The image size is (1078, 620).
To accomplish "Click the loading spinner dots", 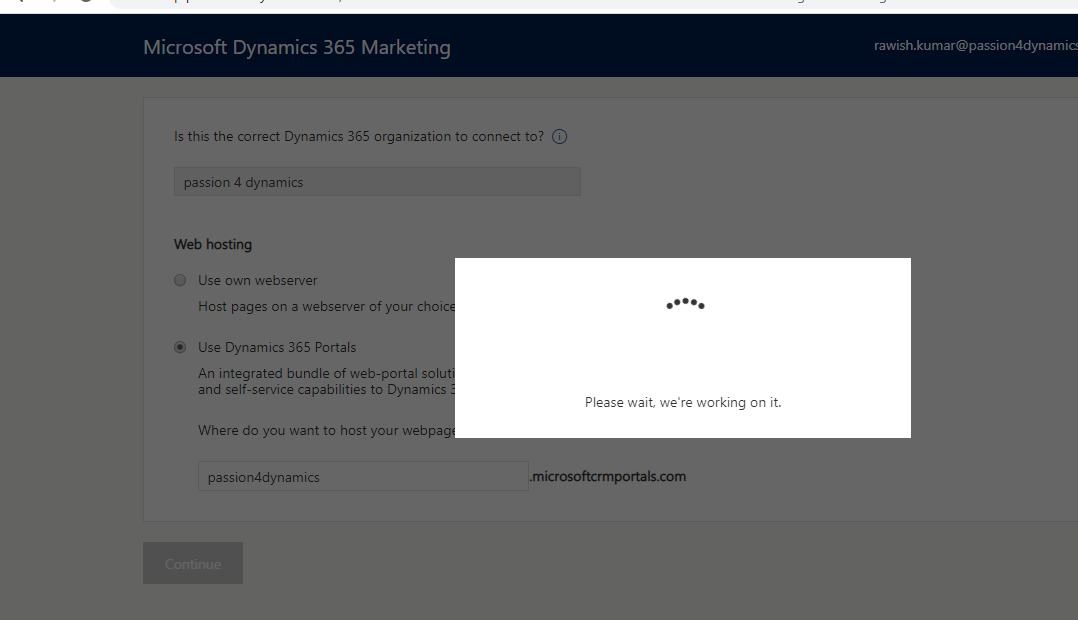I will tap(685, 303).
